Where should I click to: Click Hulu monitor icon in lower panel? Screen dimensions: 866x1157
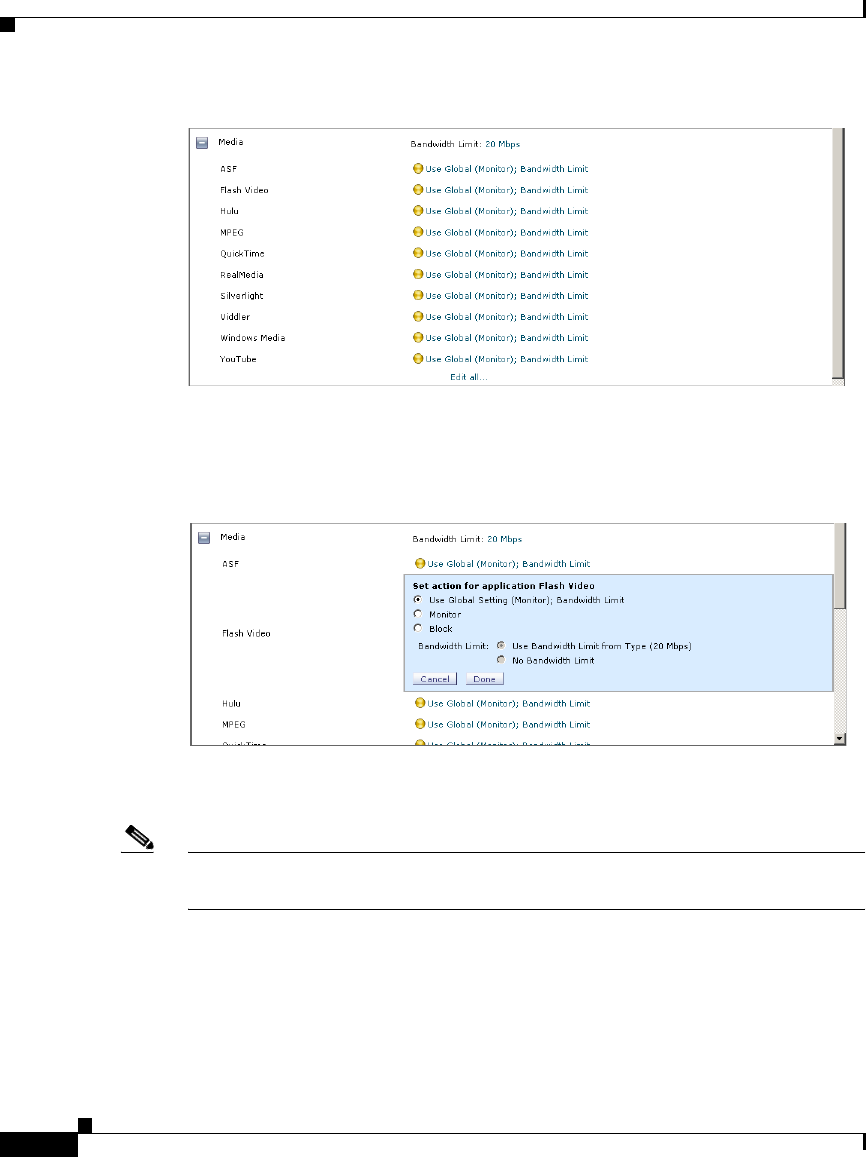(x=420, y=703)
